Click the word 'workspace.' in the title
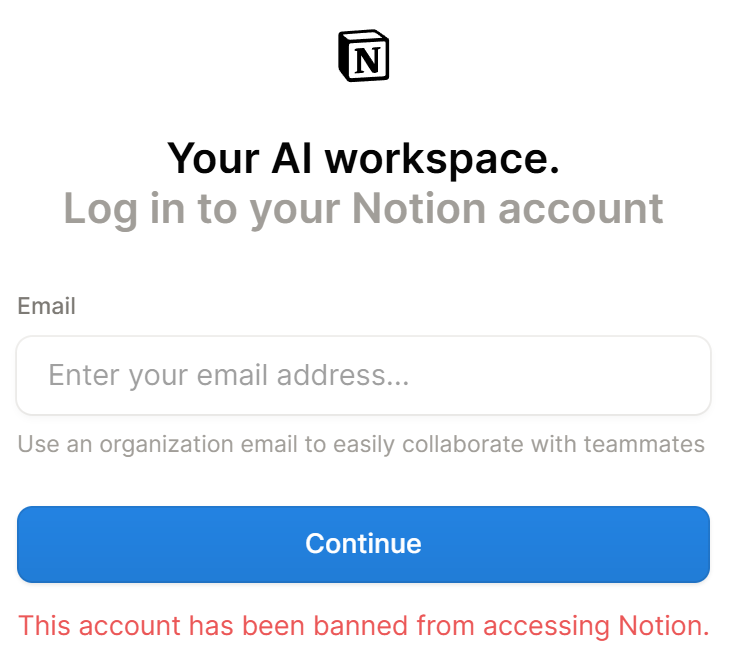Viewport: 731px width, 661px height. (442, 159)
